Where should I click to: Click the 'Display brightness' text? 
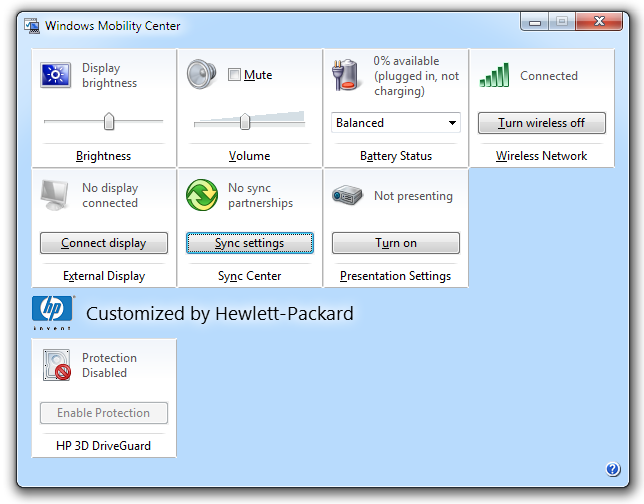pyautogui.click(x=109, y=75)
